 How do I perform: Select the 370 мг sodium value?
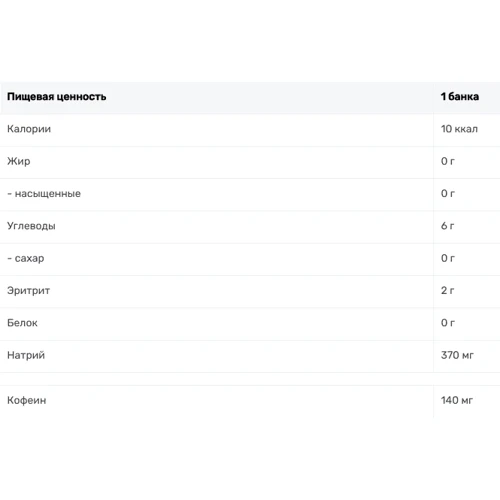click(x=457, y=355)
